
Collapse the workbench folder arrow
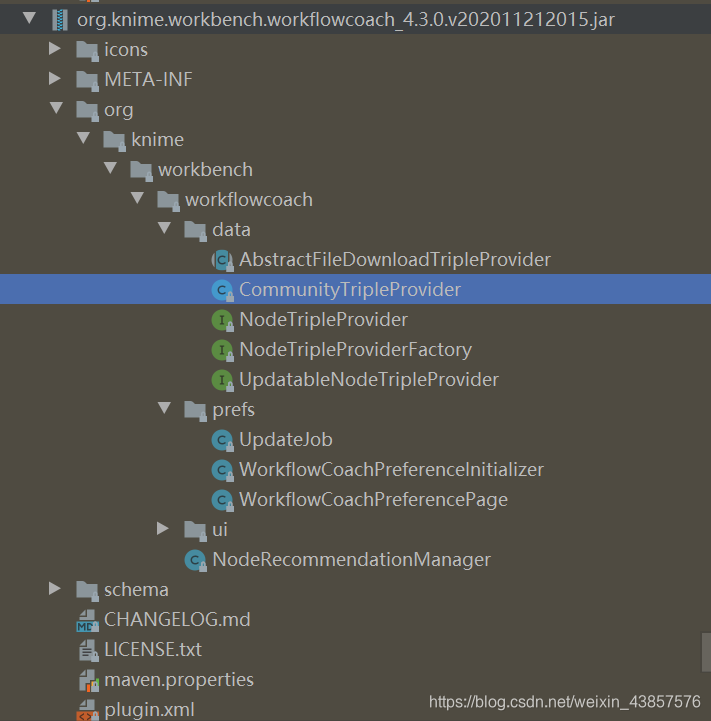pos(110,168)
